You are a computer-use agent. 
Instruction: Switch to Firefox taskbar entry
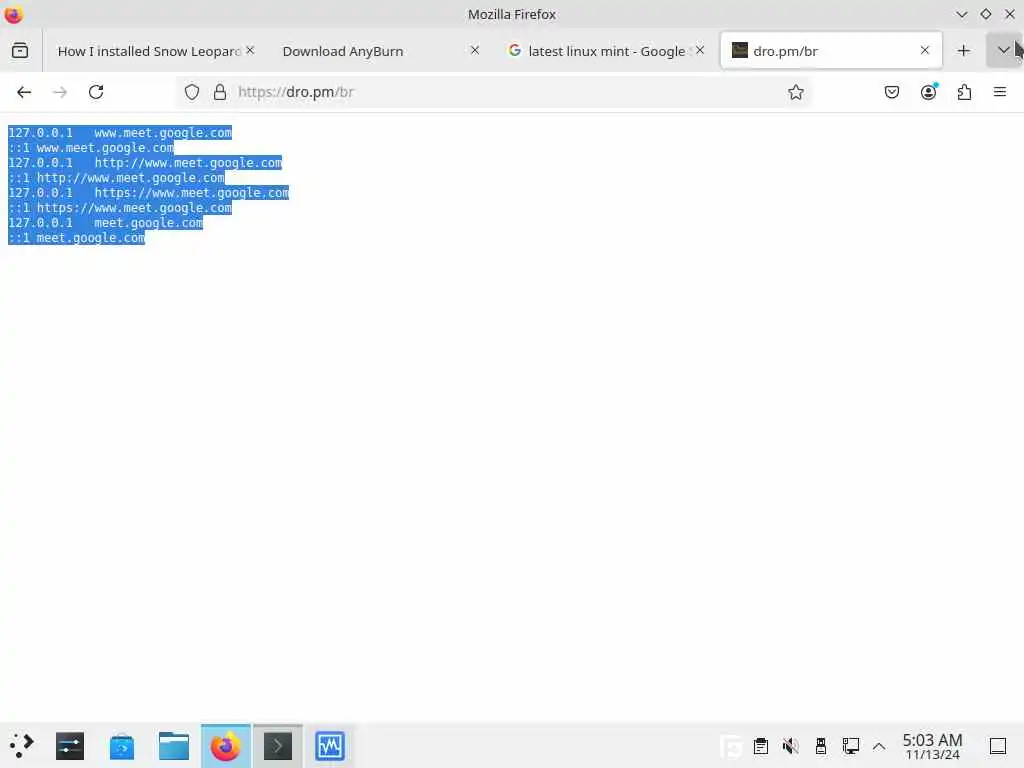[x=225, y=746]
